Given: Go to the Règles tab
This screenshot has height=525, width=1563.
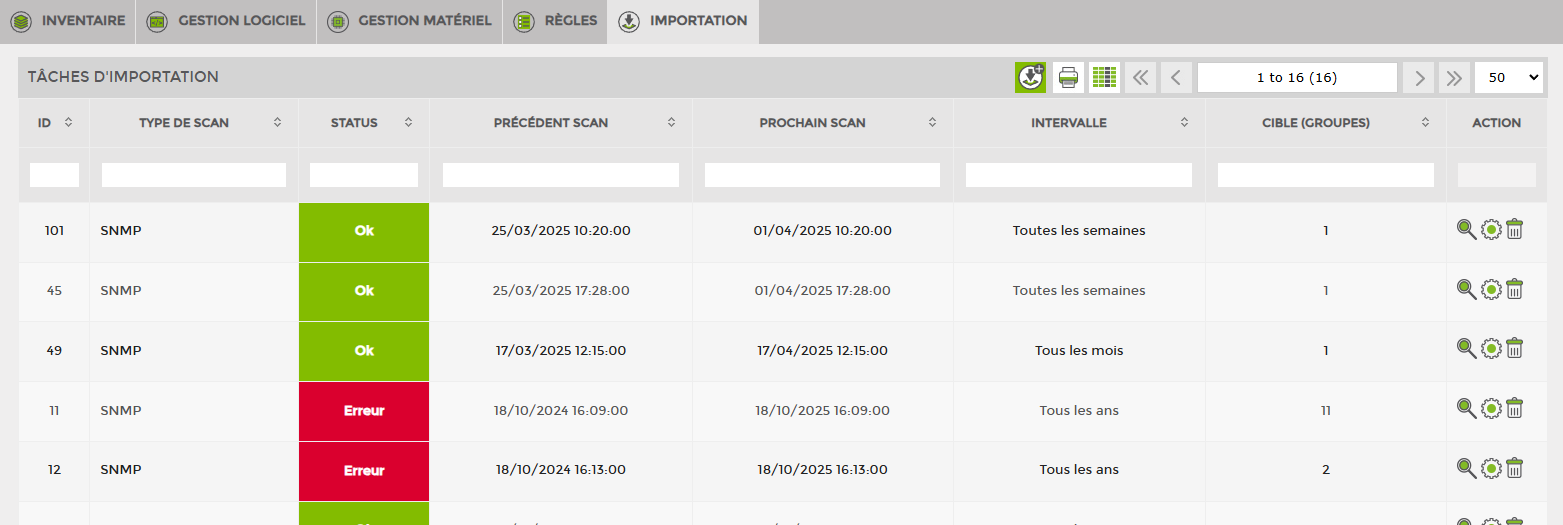Looking at the screenshot, I should pyautogui.click(x=556, y=21).
